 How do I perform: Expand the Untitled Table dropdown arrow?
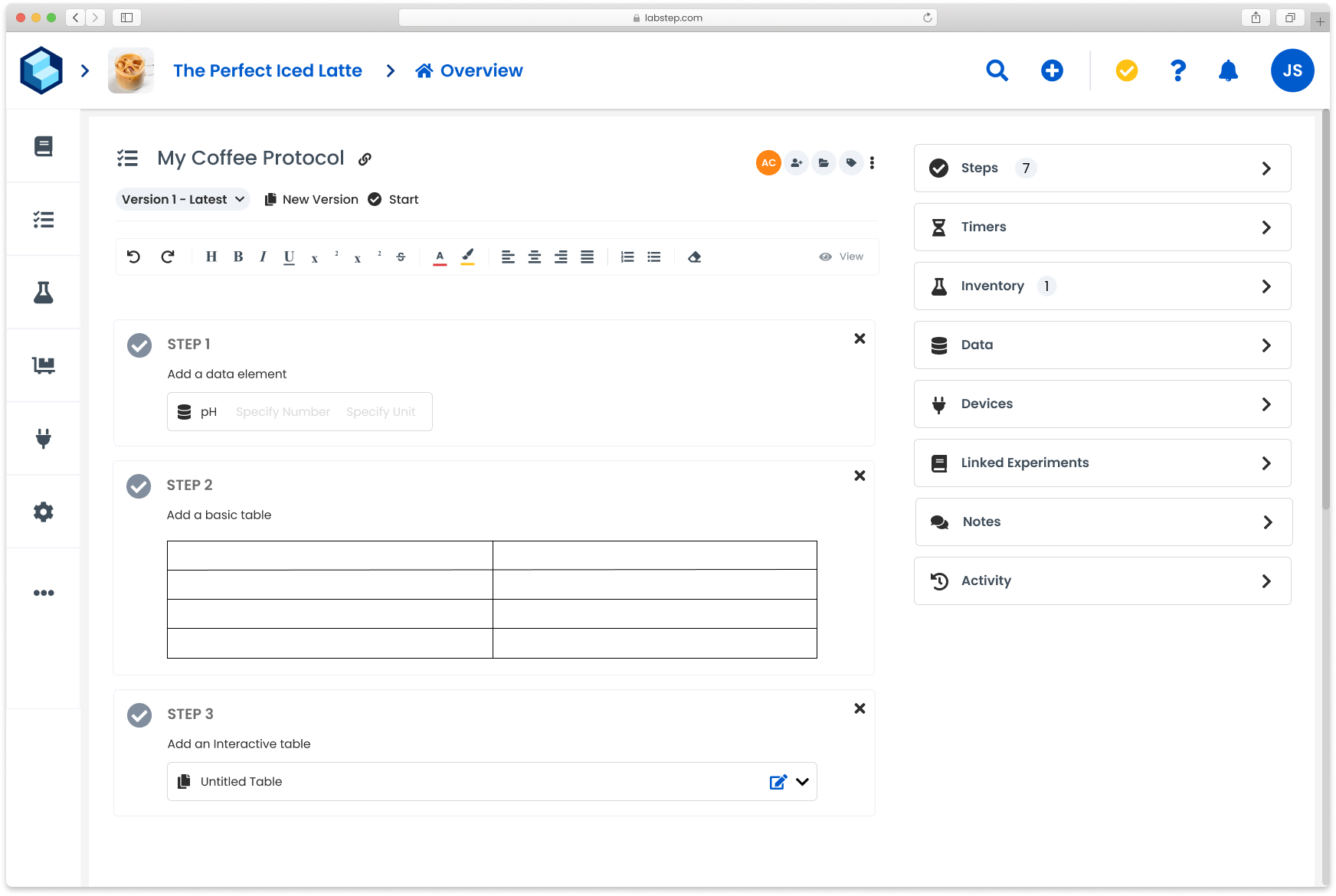click(x=801, y=782)
